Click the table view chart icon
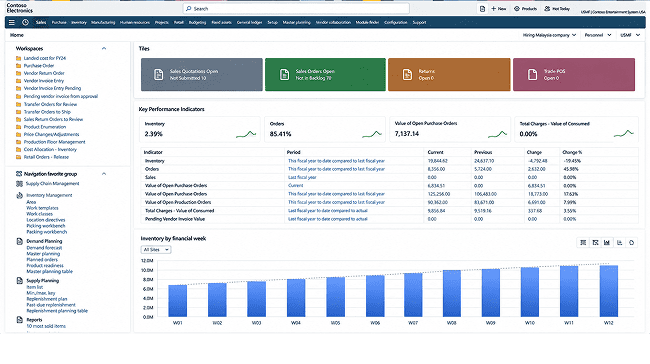 tap(583, 243)
